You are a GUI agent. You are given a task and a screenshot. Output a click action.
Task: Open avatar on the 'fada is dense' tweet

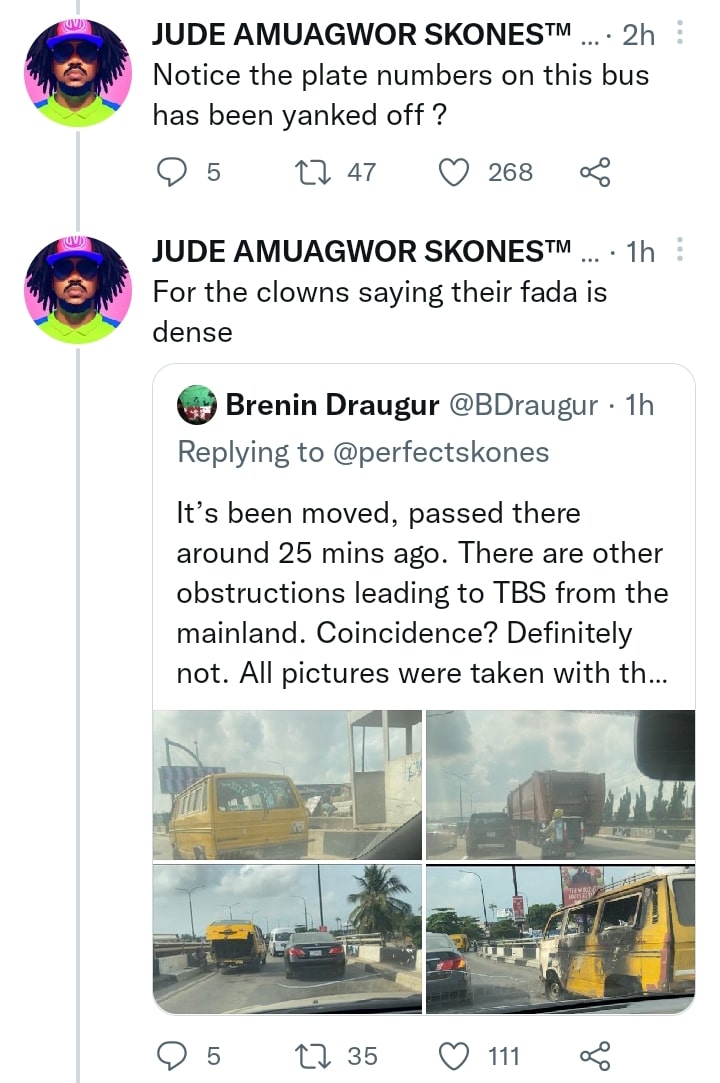(77, 289)
